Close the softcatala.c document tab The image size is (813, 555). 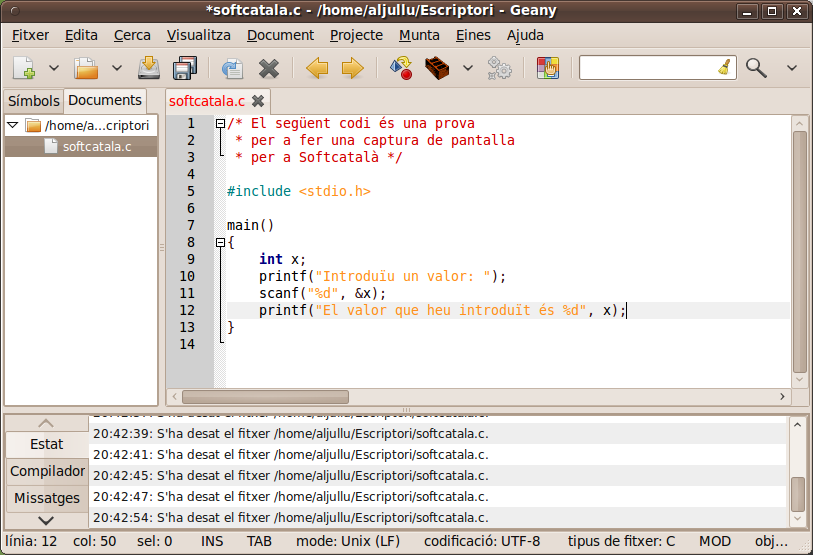tap(258, 101)
